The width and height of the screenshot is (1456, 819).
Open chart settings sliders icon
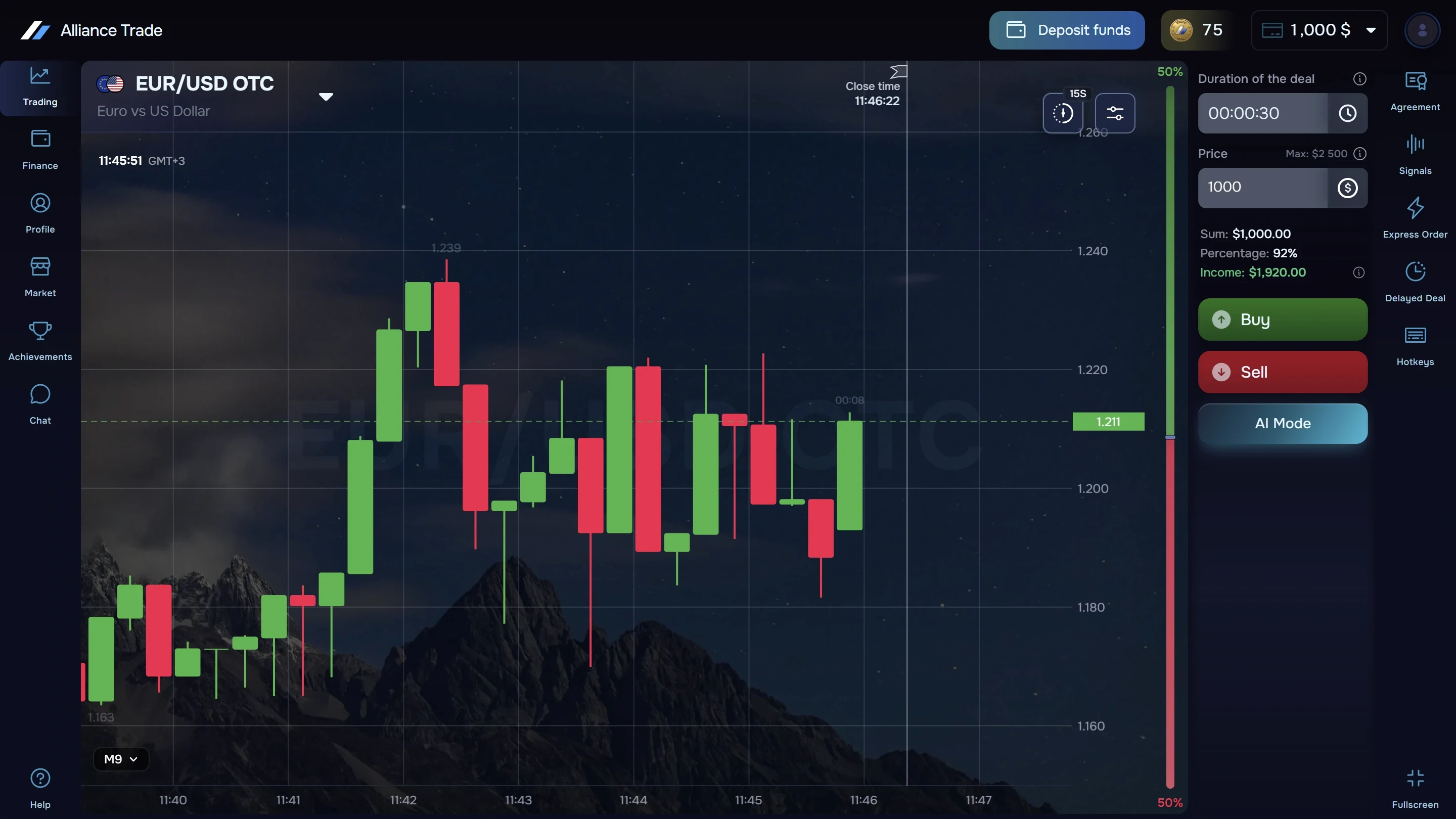(1115, 113)
